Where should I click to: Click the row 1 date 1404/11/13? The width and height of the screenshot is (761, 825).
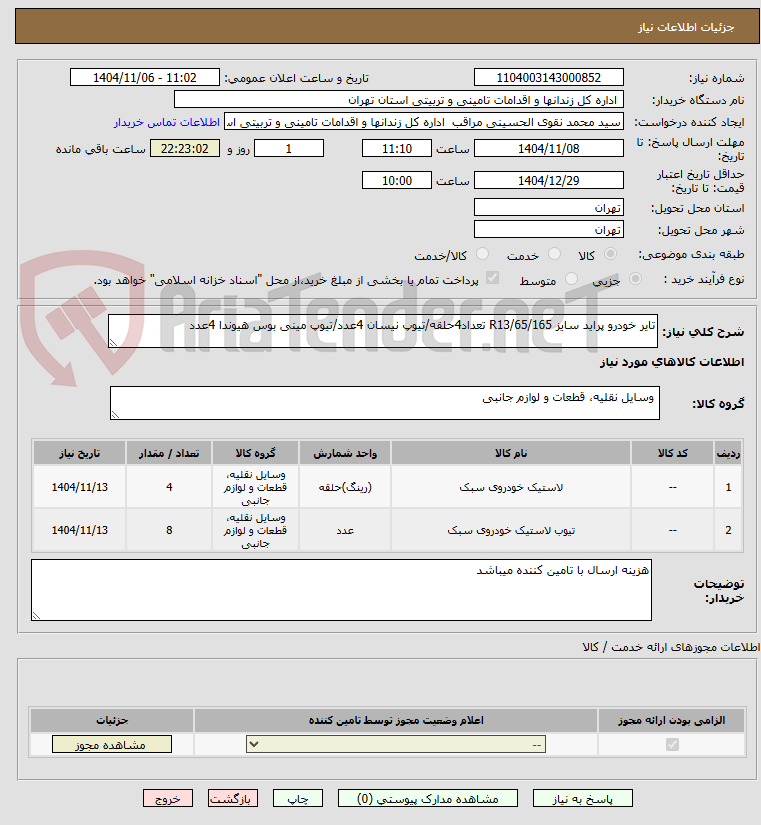point(79,487)
